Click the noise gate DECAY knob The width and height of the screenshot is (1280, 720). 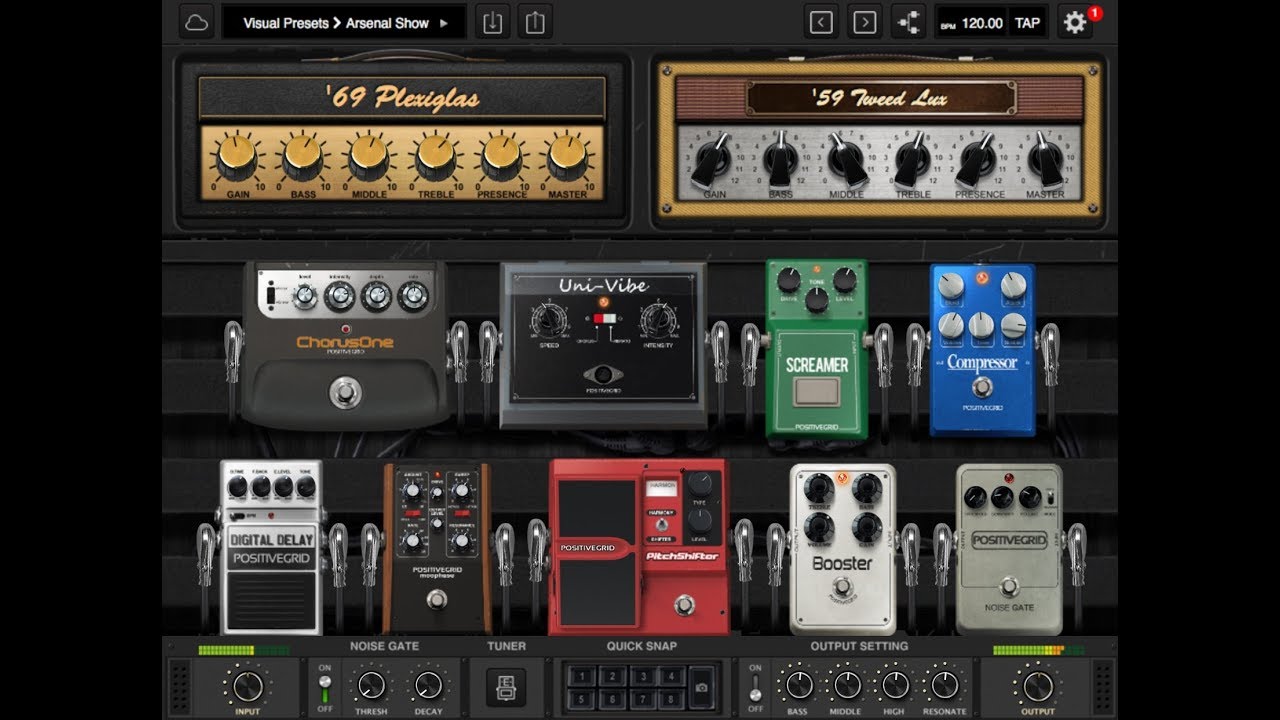428,685
